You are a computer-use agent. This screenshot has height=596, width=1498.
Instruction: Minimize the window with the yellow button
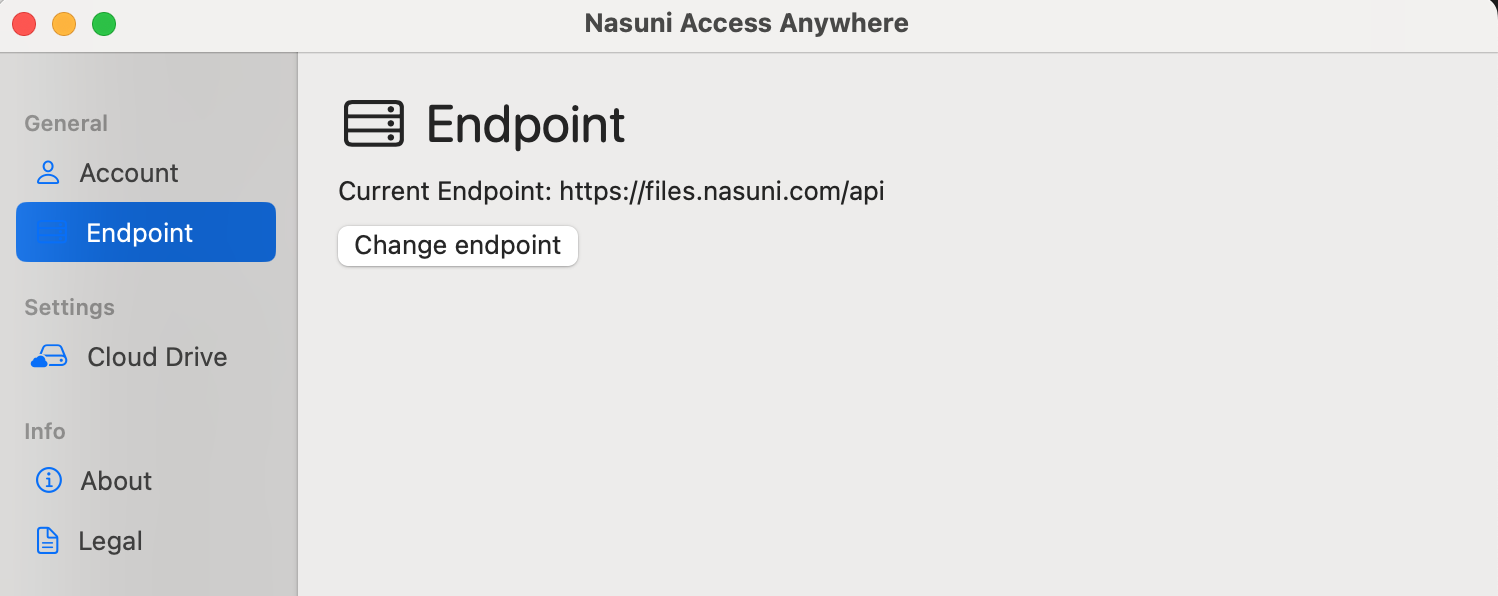[x=64, y=24]
